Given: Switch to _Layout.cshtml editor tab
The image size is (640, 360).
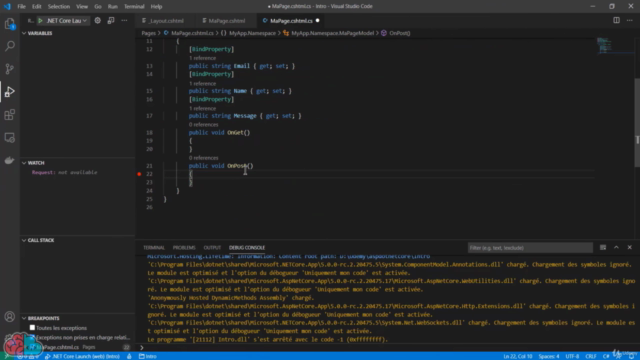Looking at the screenshot, I should coord(163,21).
